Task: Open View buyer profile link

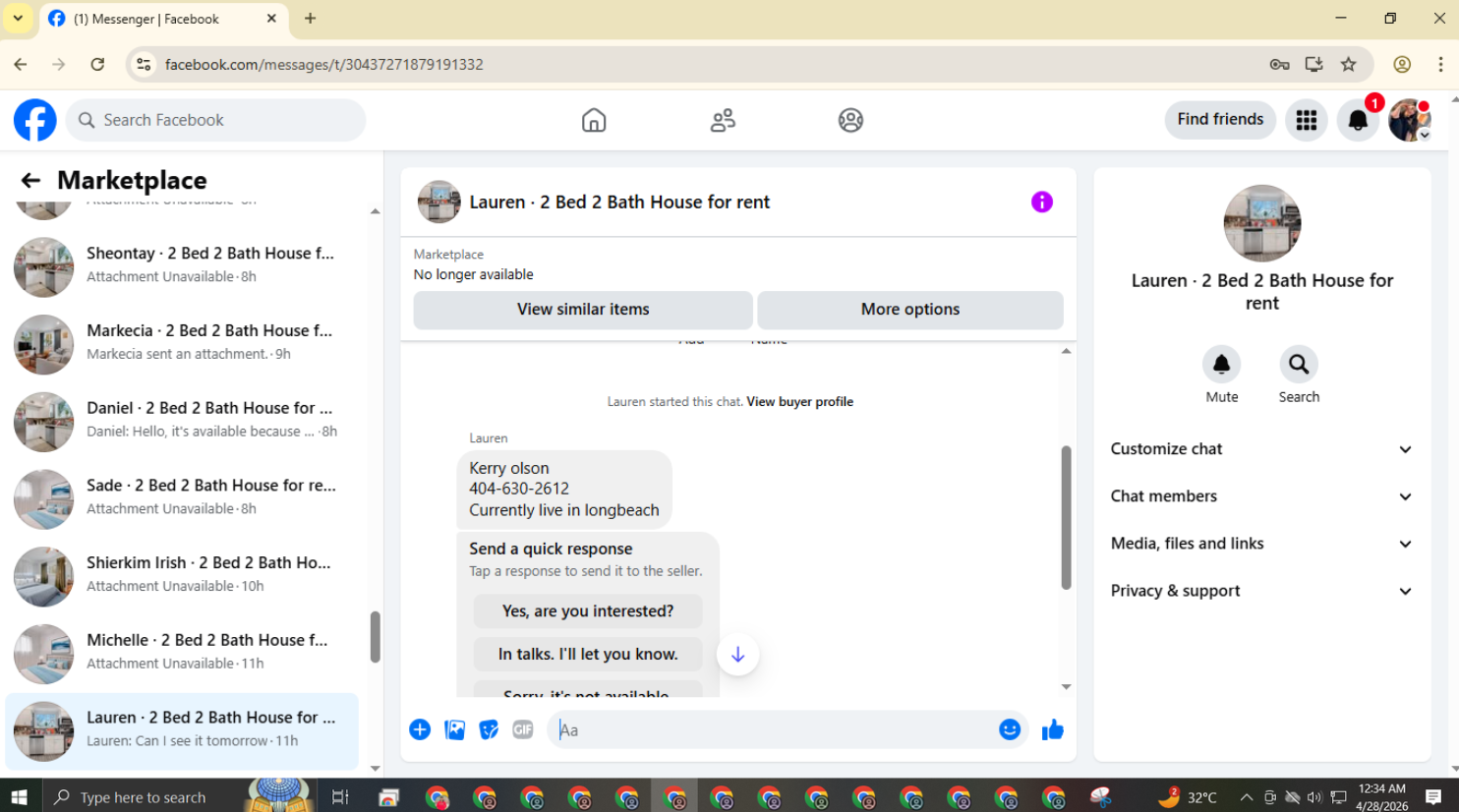Action: [799, 401]
